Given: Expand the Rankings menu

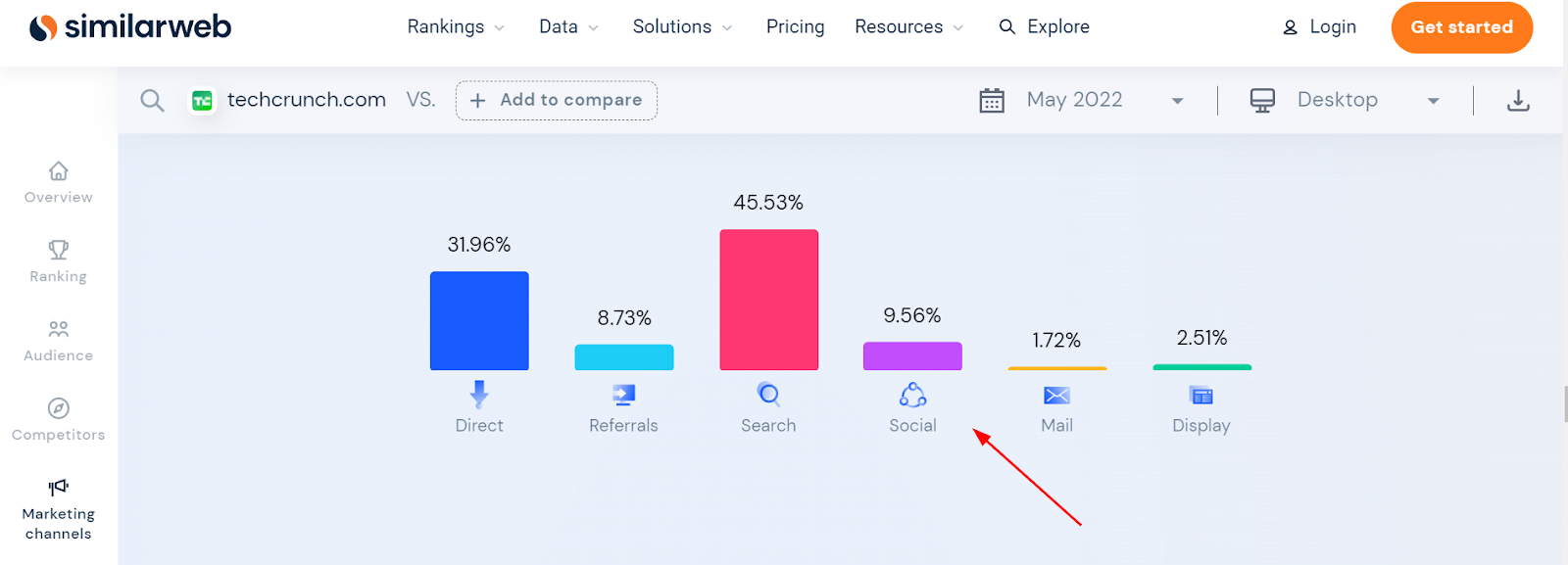Looking at the screenshot, I should pos(456,27).
